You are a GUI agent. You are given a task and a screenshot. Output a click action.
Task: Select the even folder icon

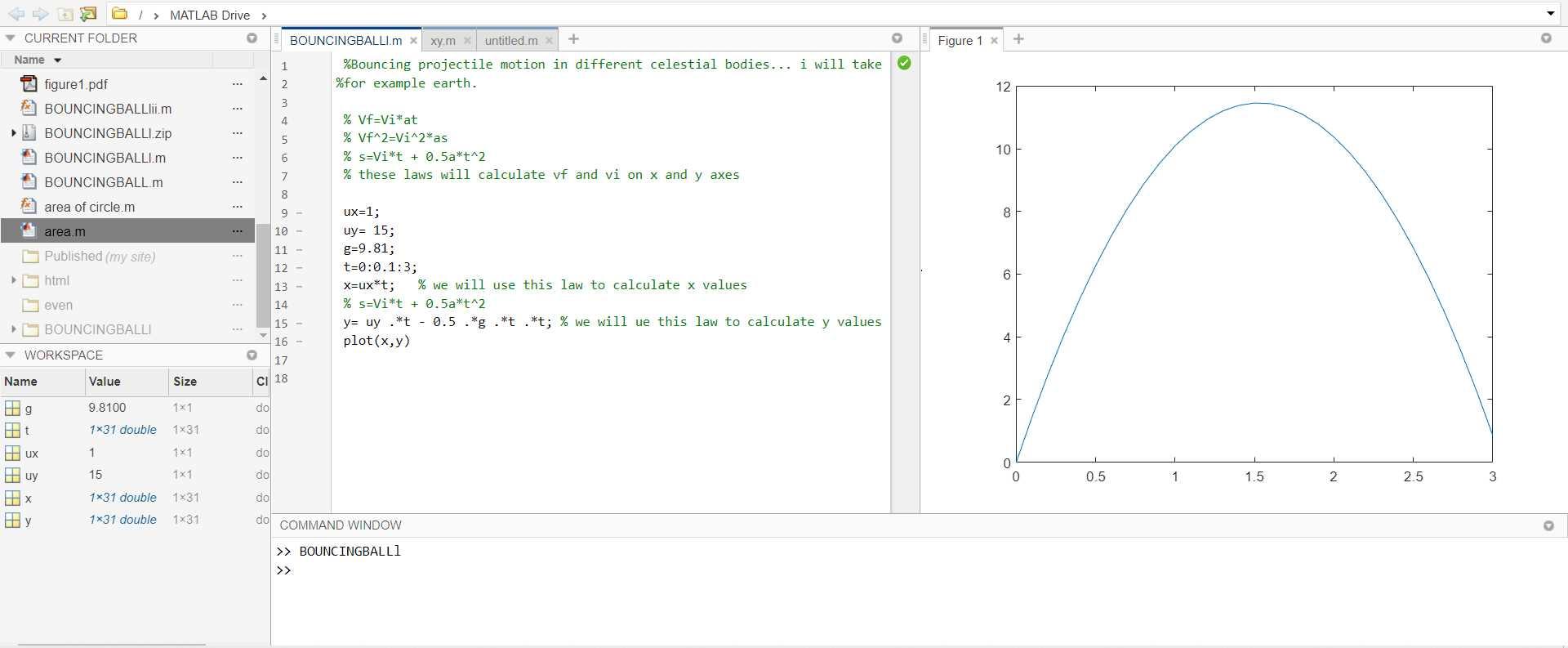point(31,305)
